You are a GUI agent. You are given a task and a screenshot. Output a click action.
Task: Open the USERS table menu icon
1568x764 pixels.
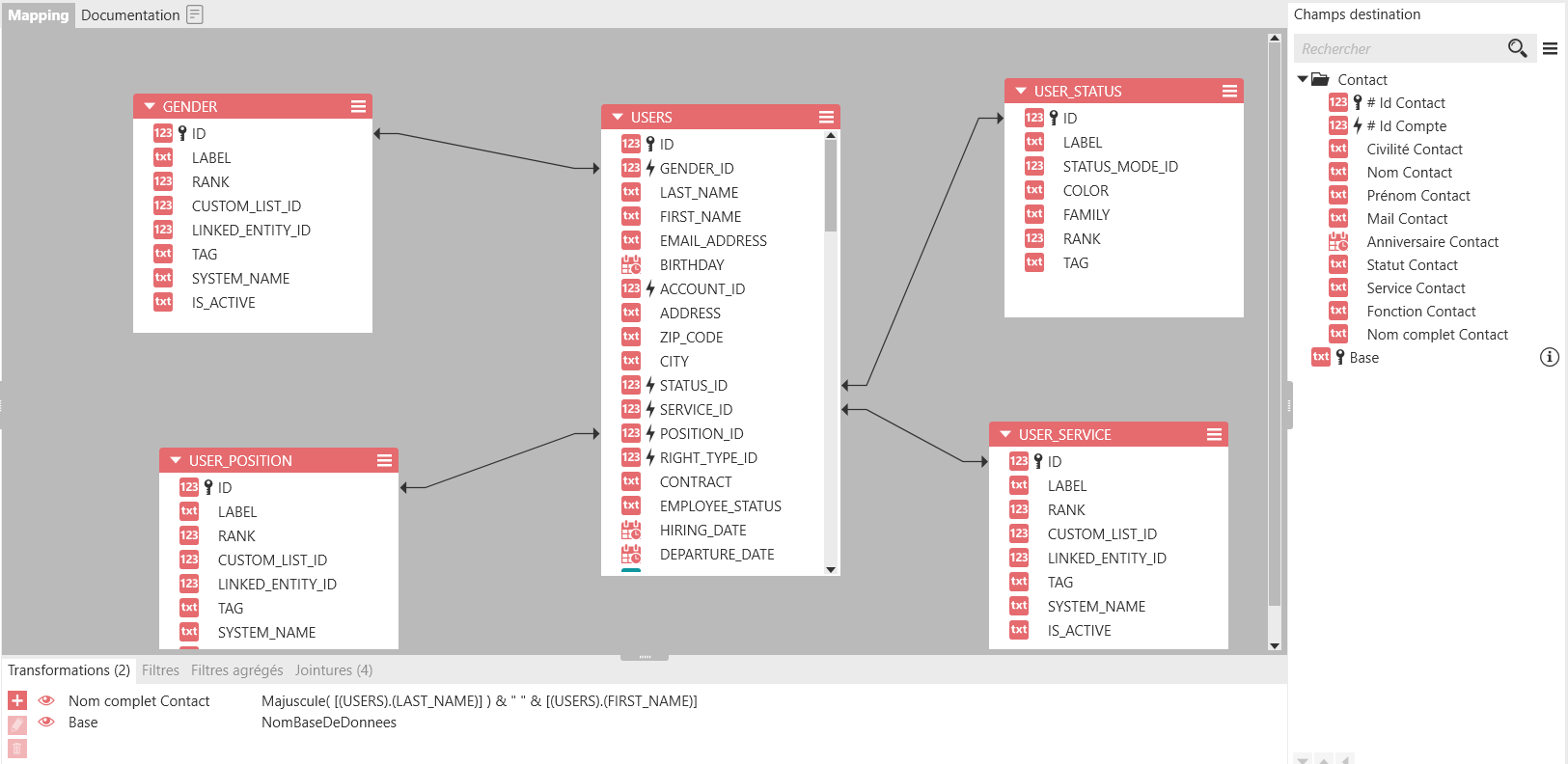pyautogui.click(x=826, y=117)
